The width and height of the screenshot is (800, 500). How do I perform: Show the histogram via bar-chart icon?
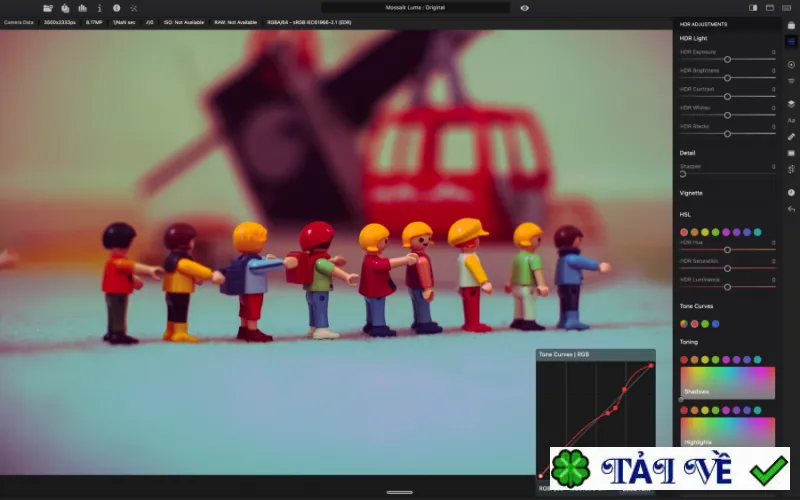(x=83, y=8)
